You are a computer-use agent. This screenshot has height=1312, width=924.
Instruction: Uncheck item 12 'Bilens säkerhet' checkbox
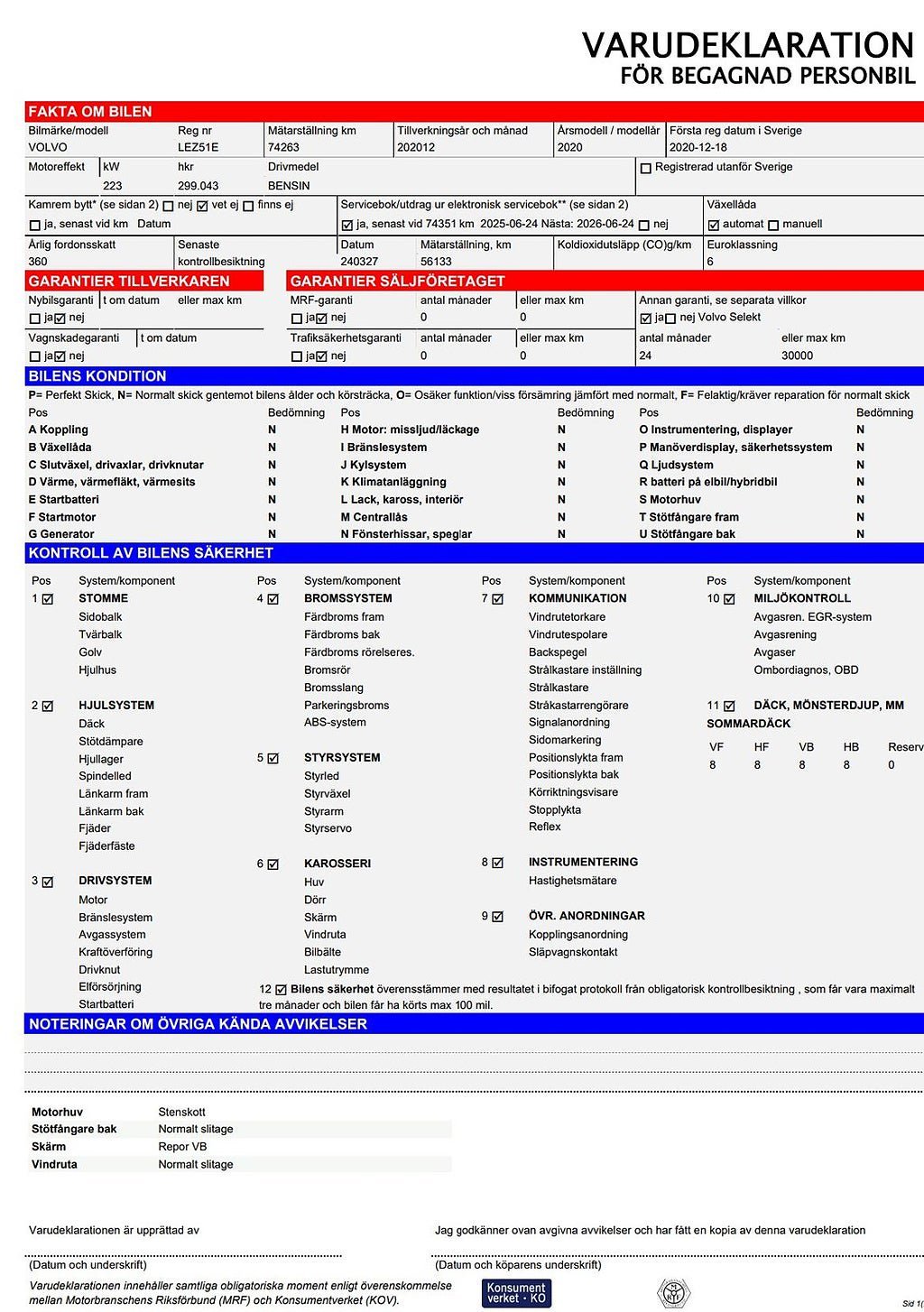point(281,990)
